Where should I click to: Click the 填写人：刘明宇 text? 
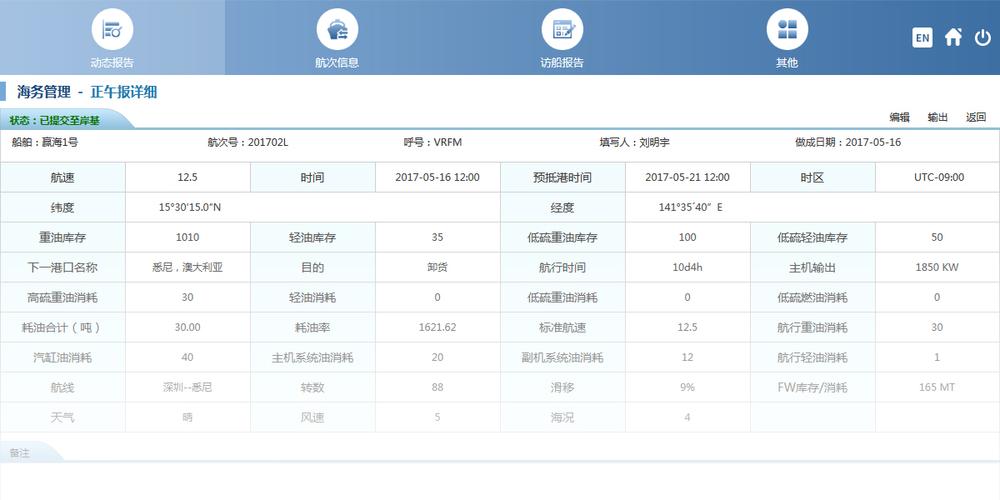(x=635, y=142)
